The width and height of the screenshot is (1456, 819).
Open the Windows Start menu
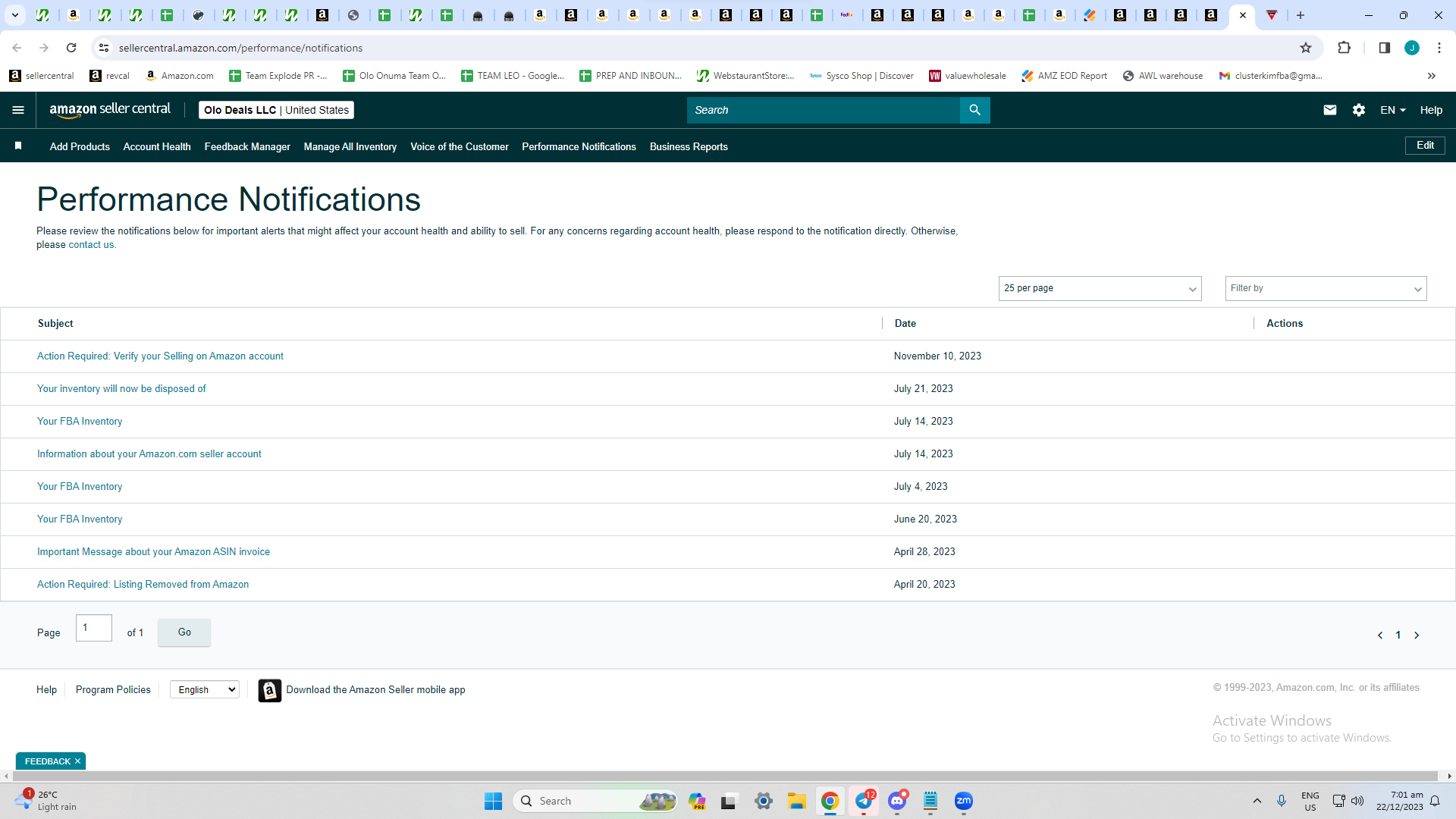click(493, 801)
